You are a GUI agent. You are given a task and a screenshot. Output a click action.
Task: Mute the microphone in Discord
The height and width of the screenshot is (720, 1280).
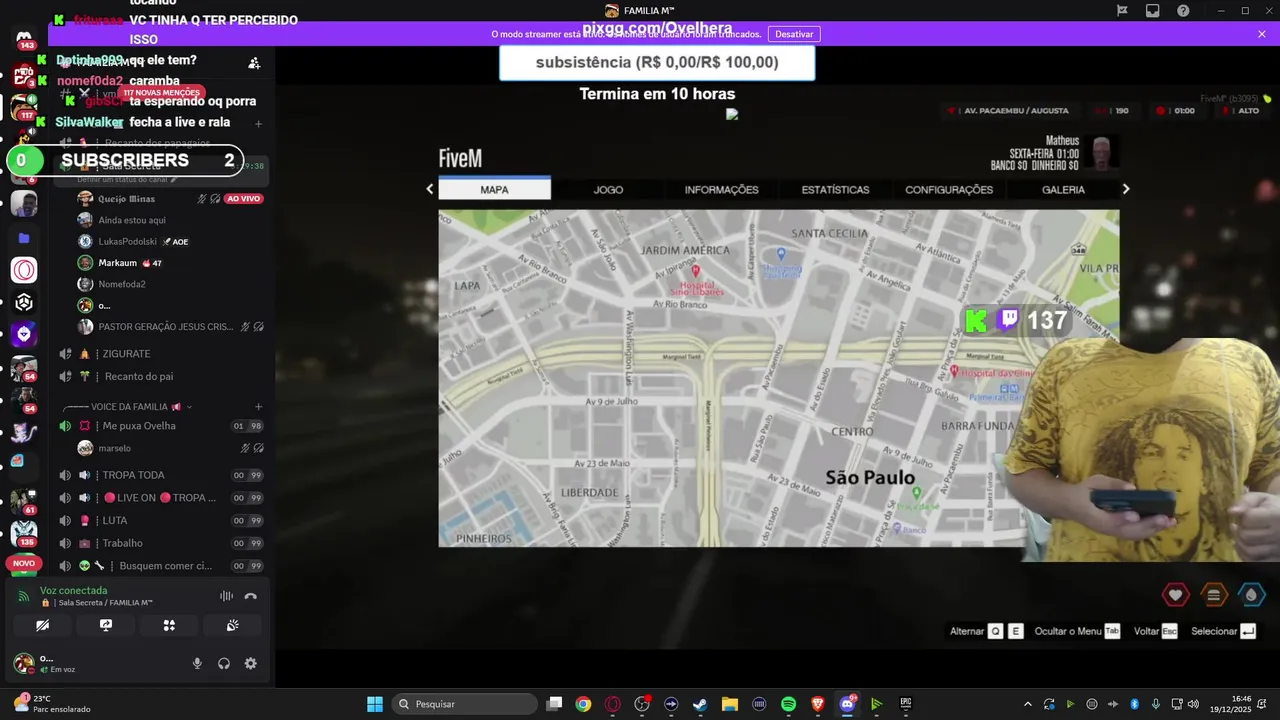(197, 663)
